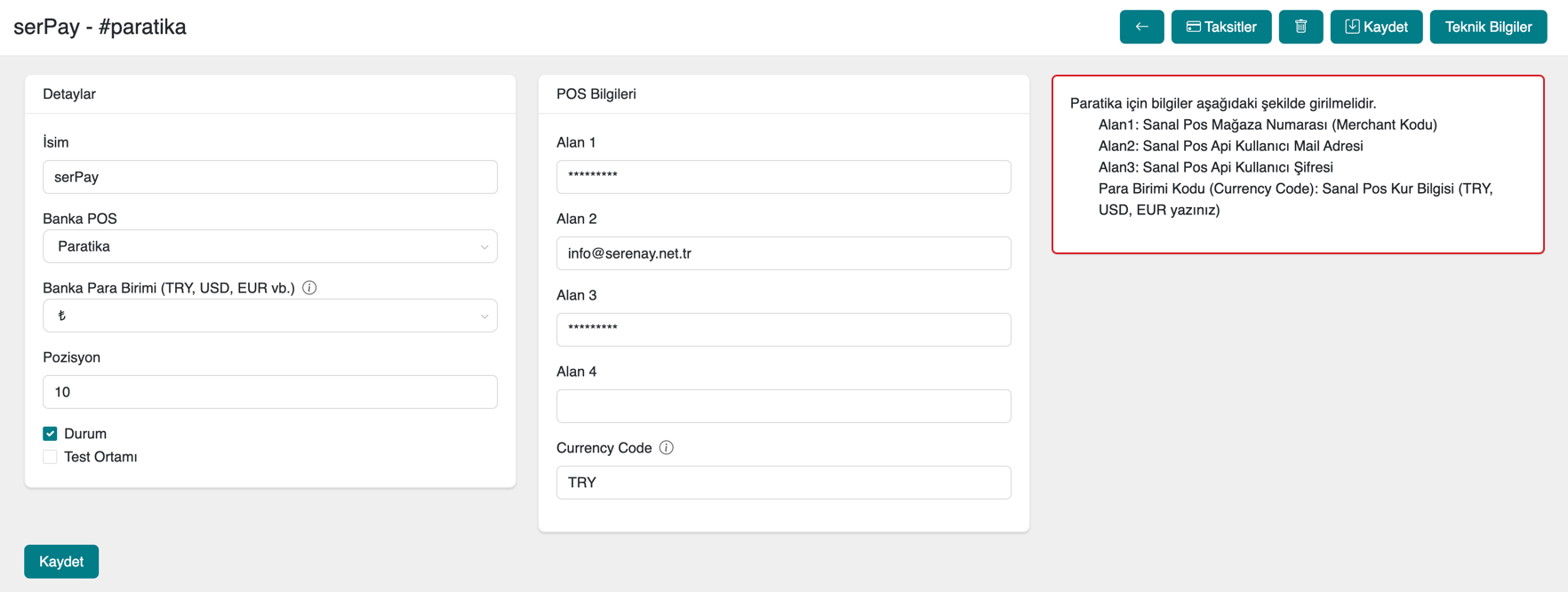Uncheck the Durum checkbox
Image resolution: width=1568 pixels, height=592 pixels.
[x=50, y=434]
